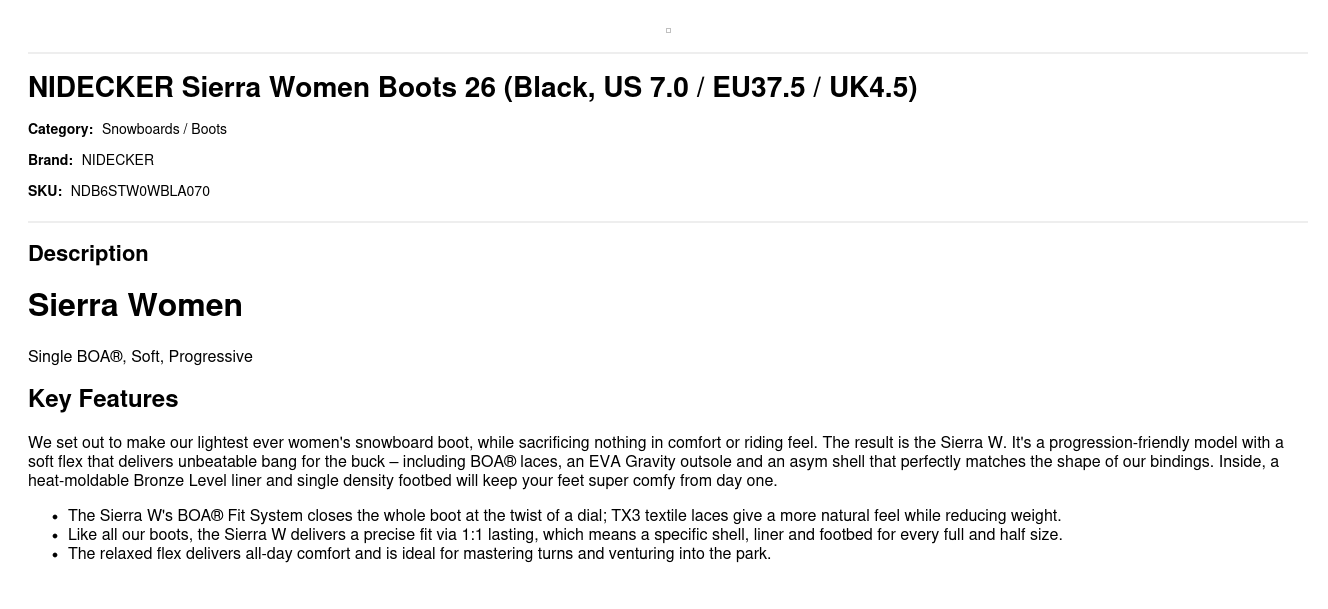Click the SKU code NDB6STW0WBLA070

[140, 191]
